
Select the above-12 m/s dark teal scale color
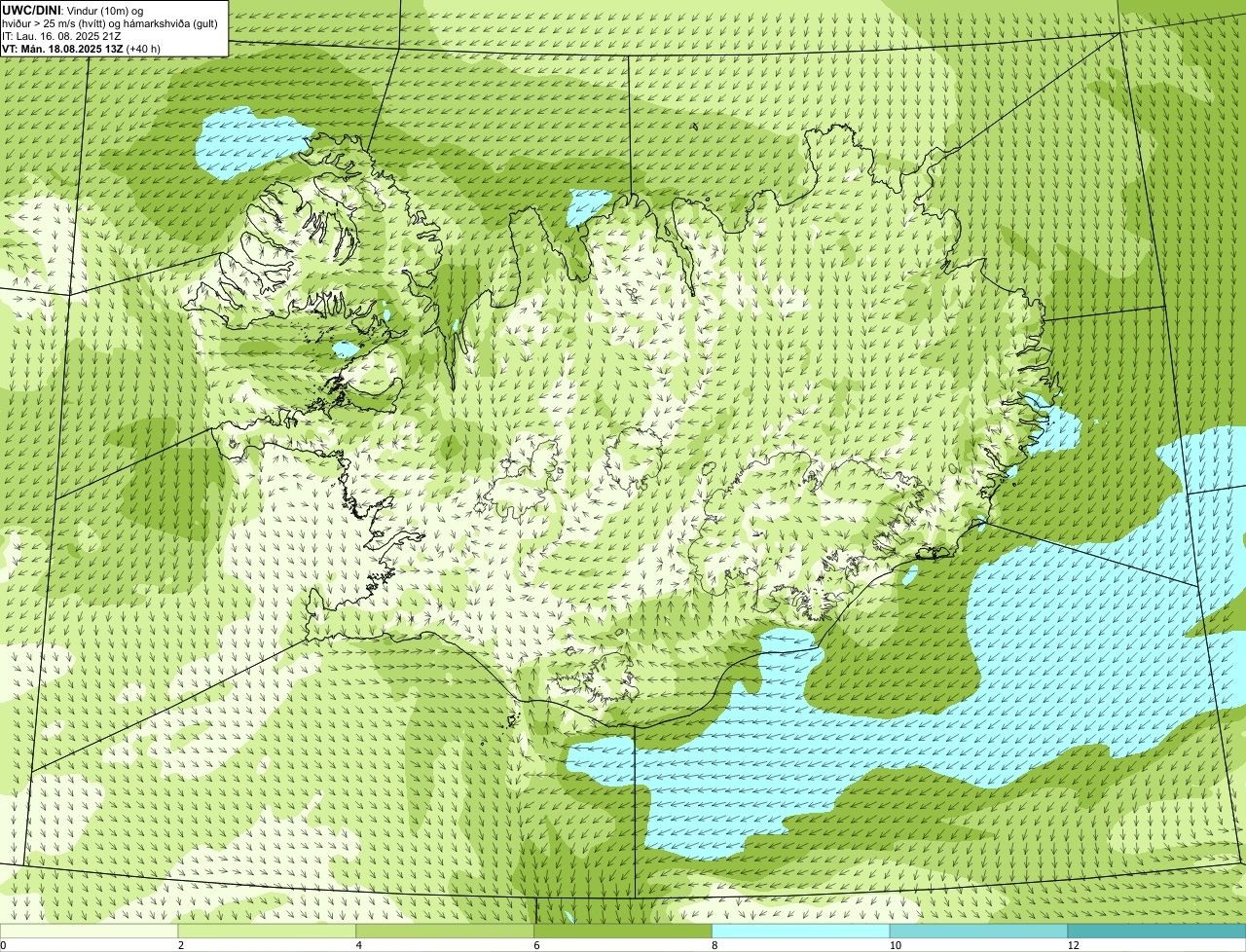[x=1156, y=931]
